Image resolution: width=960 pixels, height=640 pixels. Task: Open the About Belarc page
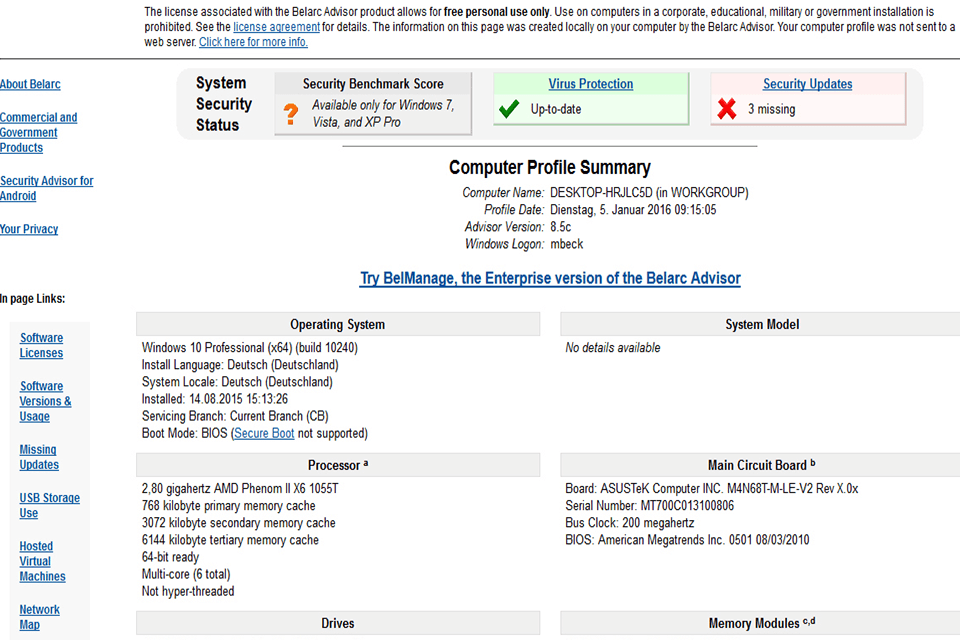(x=30, y=84)
